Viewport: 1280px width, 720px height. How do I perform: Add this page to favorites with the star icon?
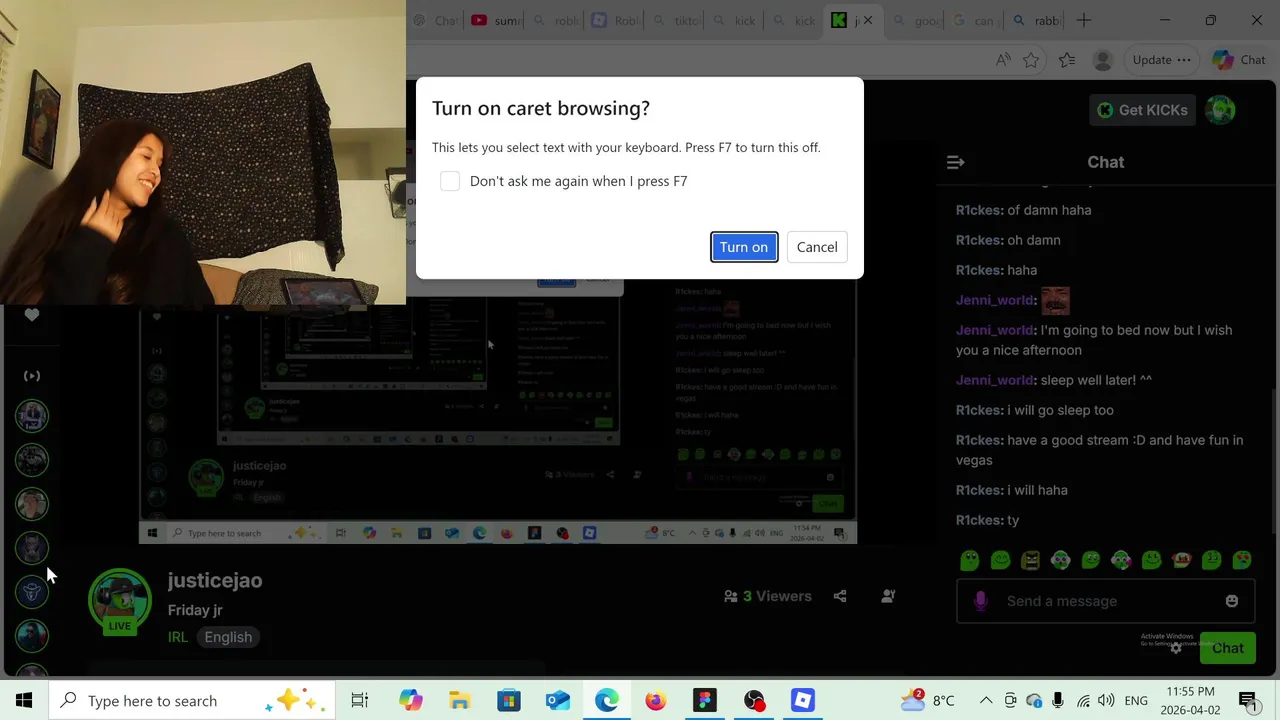click(1031, 60)
